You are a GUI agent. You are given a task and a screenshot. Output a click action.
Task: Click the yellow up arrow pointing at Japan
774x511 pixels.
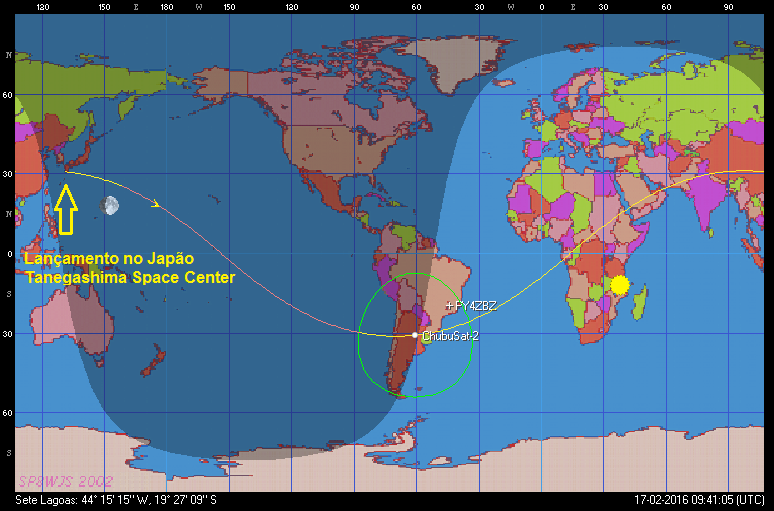[x=67, y=209]
